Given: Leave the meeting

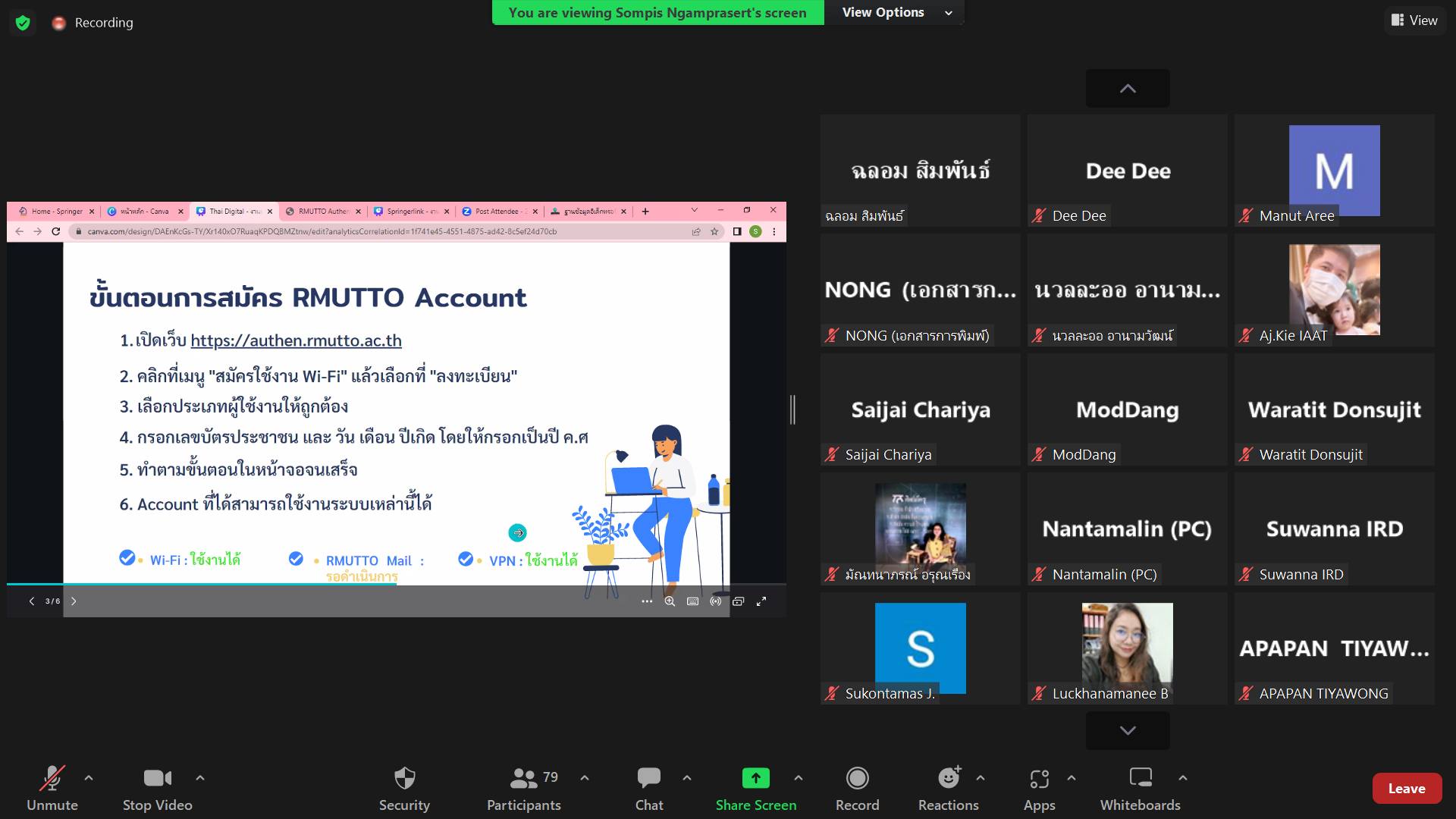Looking at the screenshot, I should point(1407,789).
